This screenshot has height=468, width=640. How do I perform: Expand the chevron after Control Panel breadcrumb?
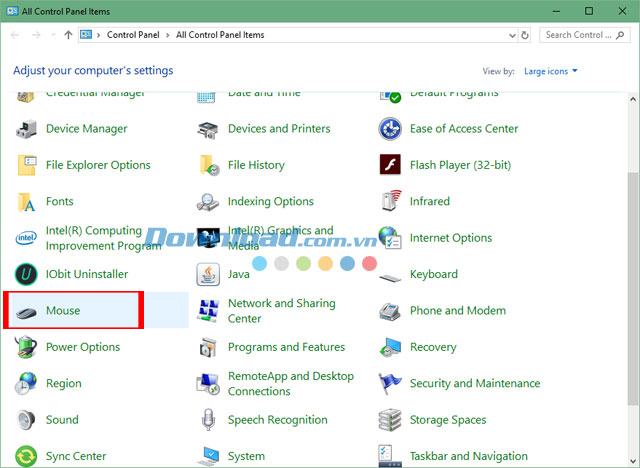pos(168,35)
